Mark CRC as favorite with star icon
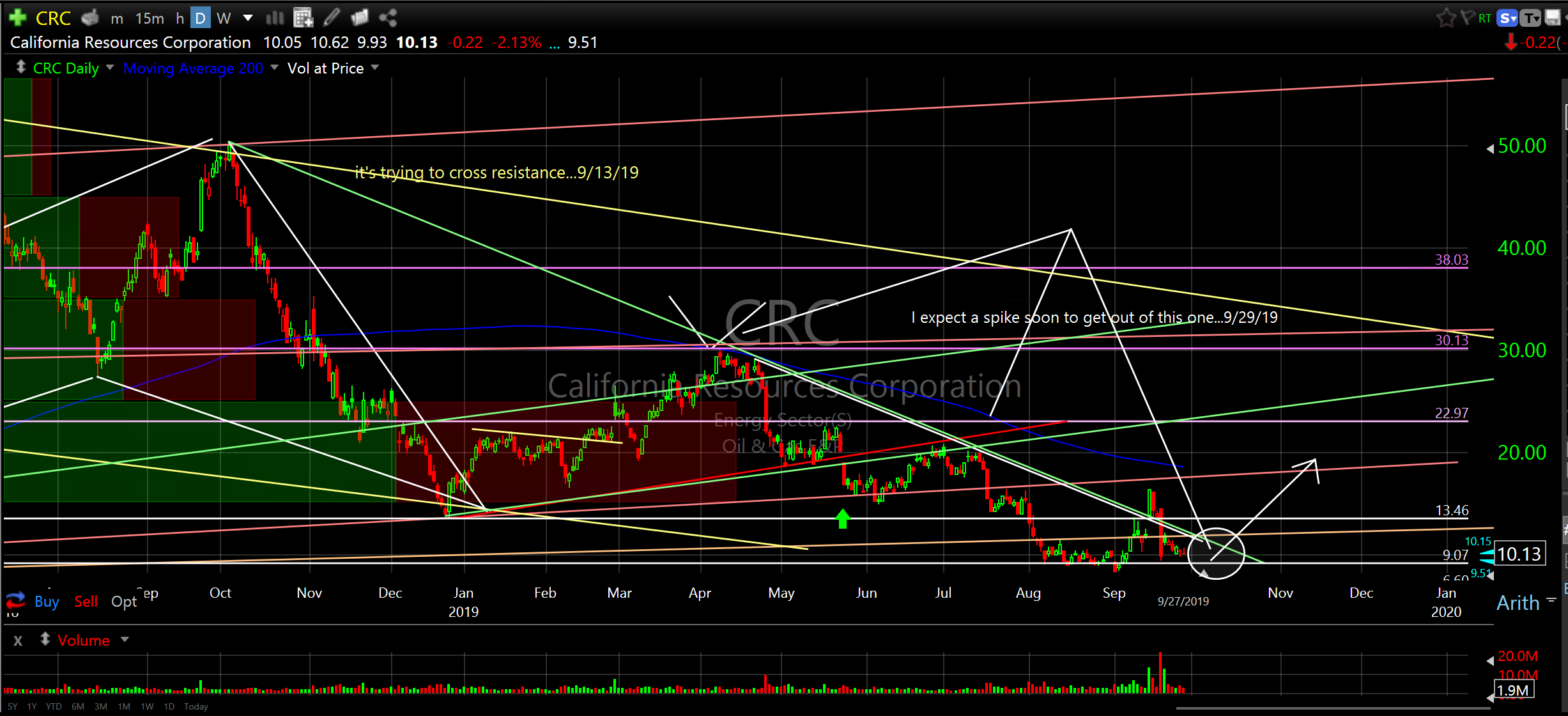This screenshot has height=716, width=1568. tap(1445, 18)
